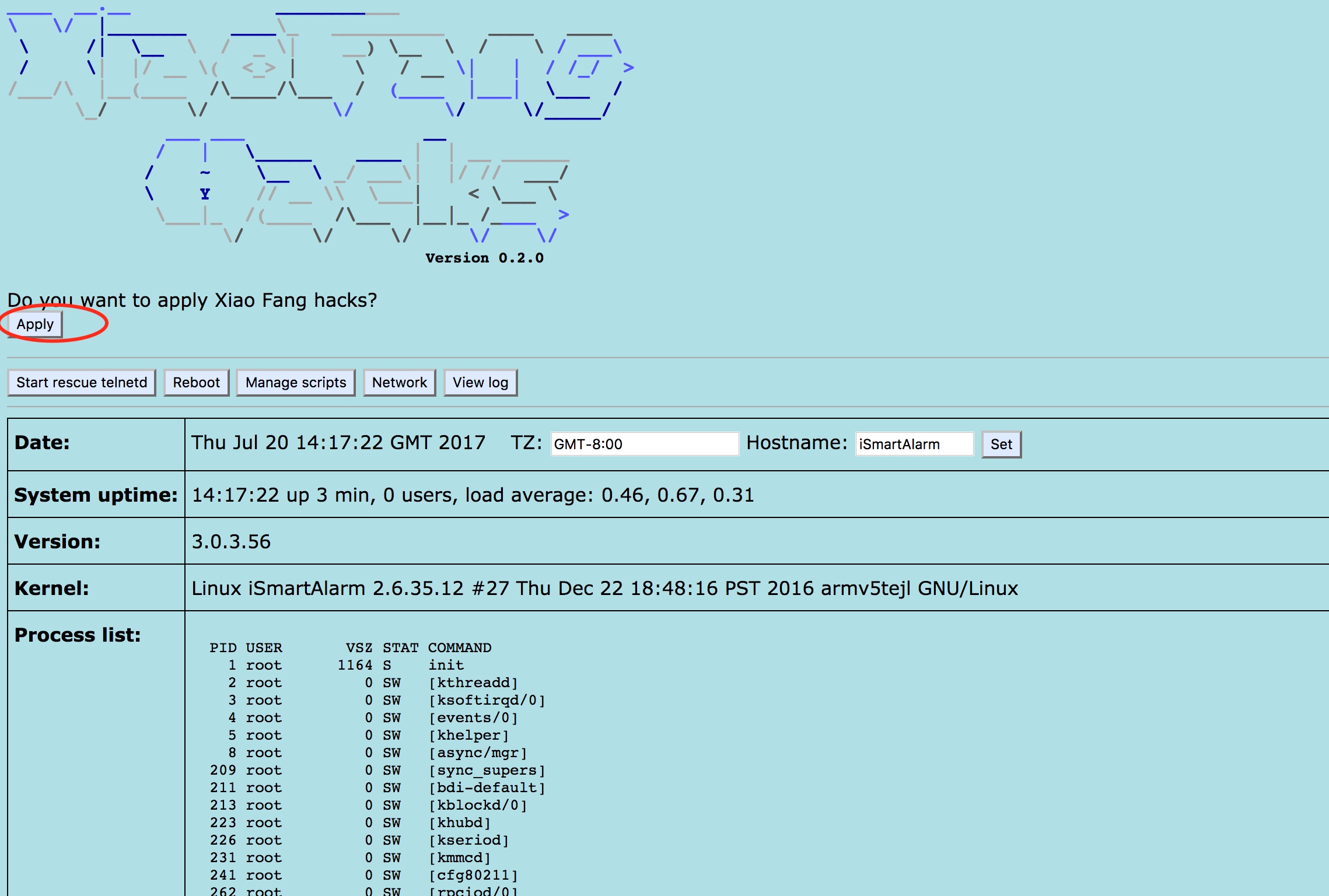Click the System uptime: row label
1329x896 pixels.
point(96,495)
